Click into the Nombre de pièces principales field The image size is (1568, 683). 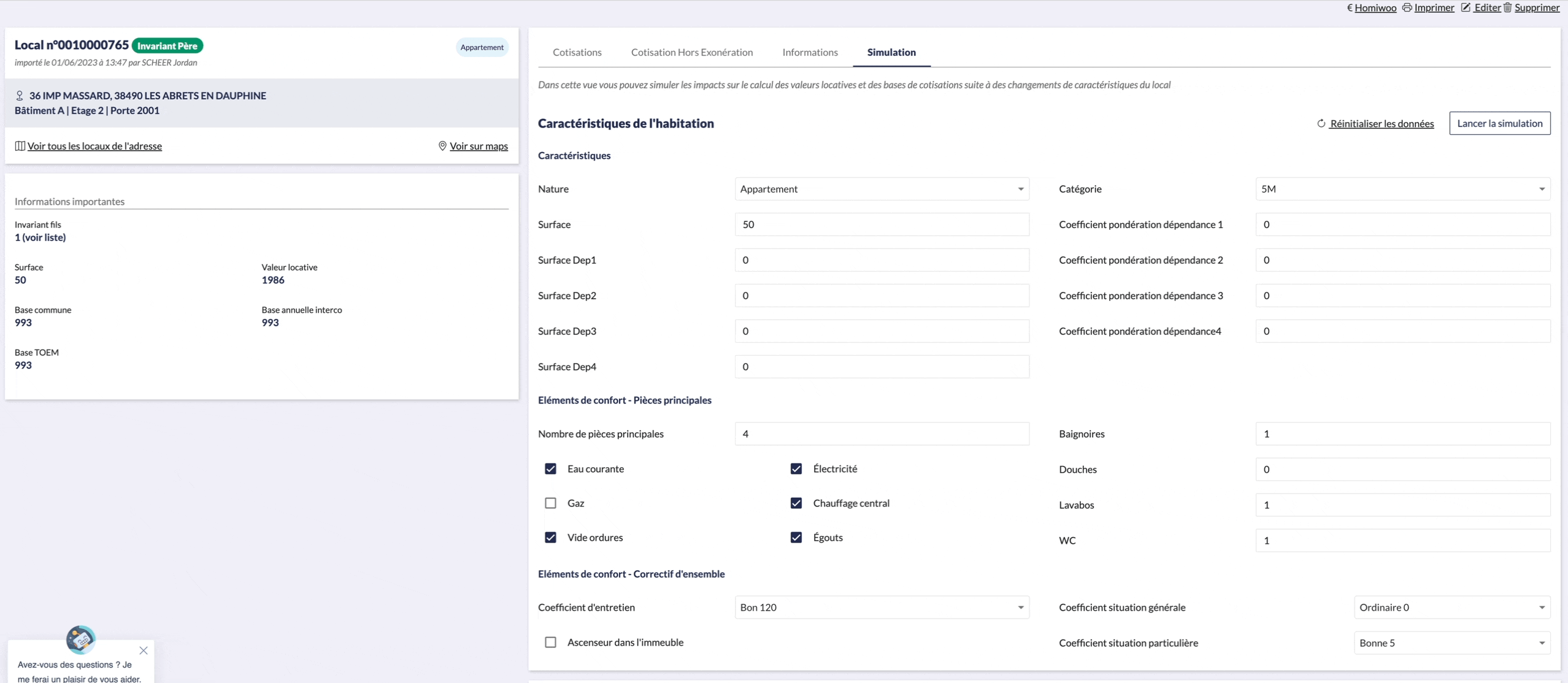pos(882,434)
